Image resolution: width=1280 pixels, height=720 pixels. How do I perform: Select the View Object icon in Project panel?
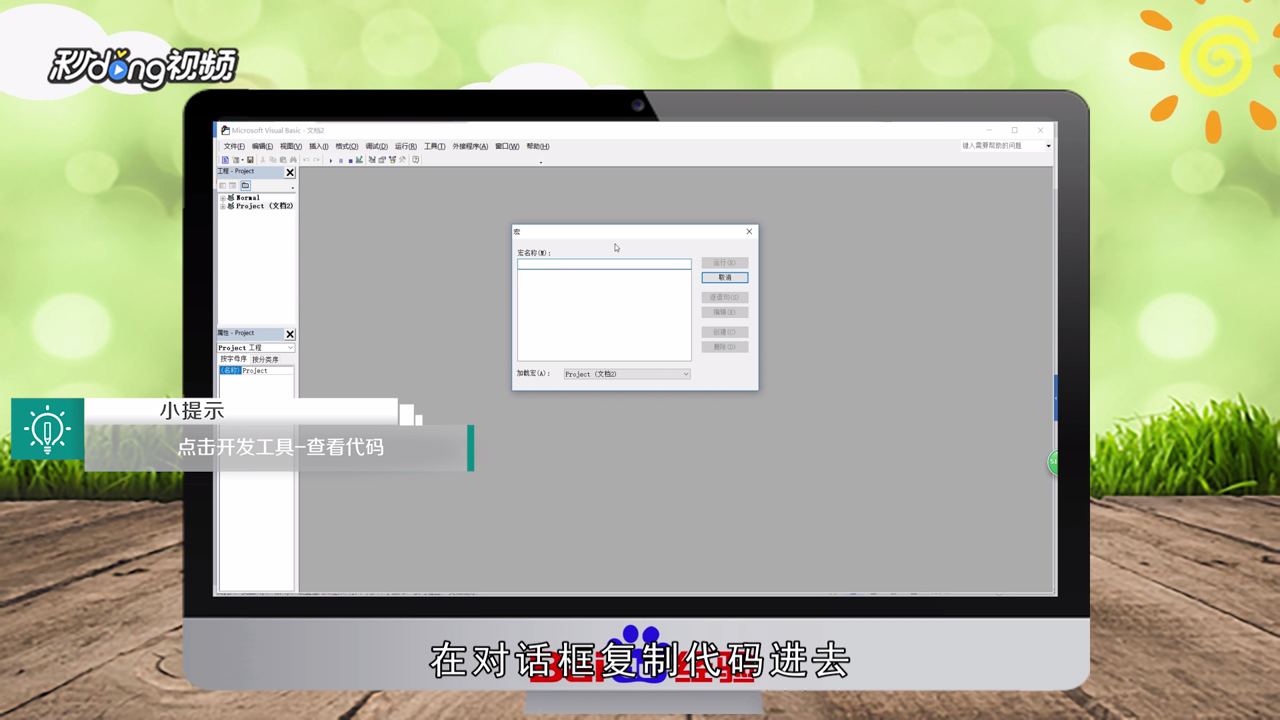(x=232, y=185)
